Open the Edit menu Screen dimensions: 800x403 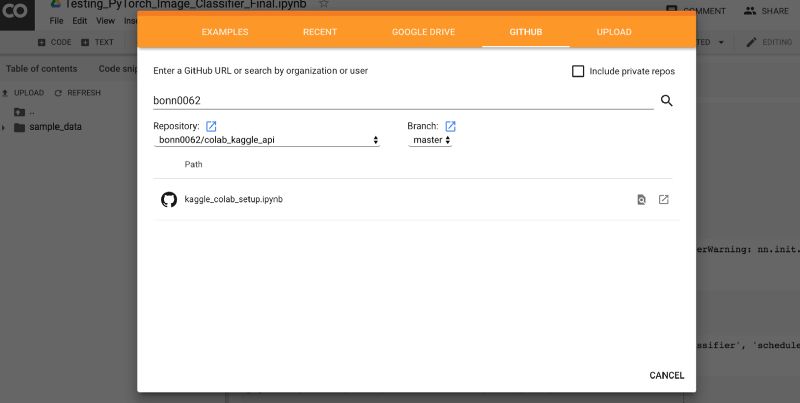80,21
